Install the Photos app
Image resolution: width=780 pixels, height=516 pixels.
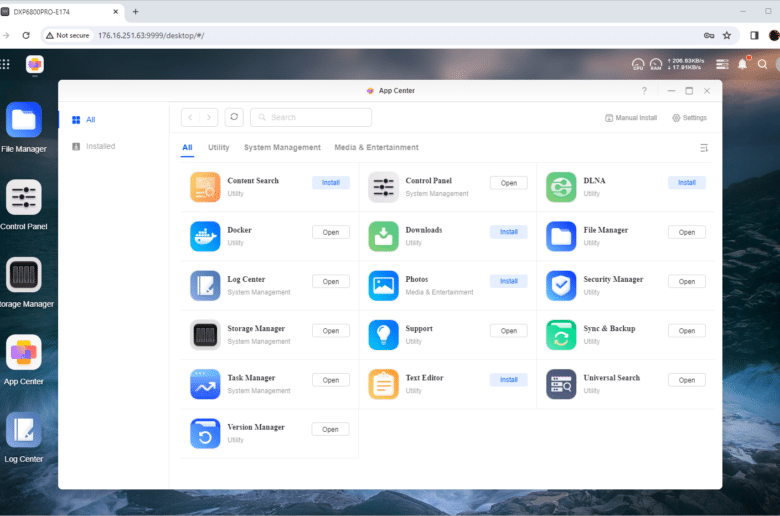pos(508,281)
